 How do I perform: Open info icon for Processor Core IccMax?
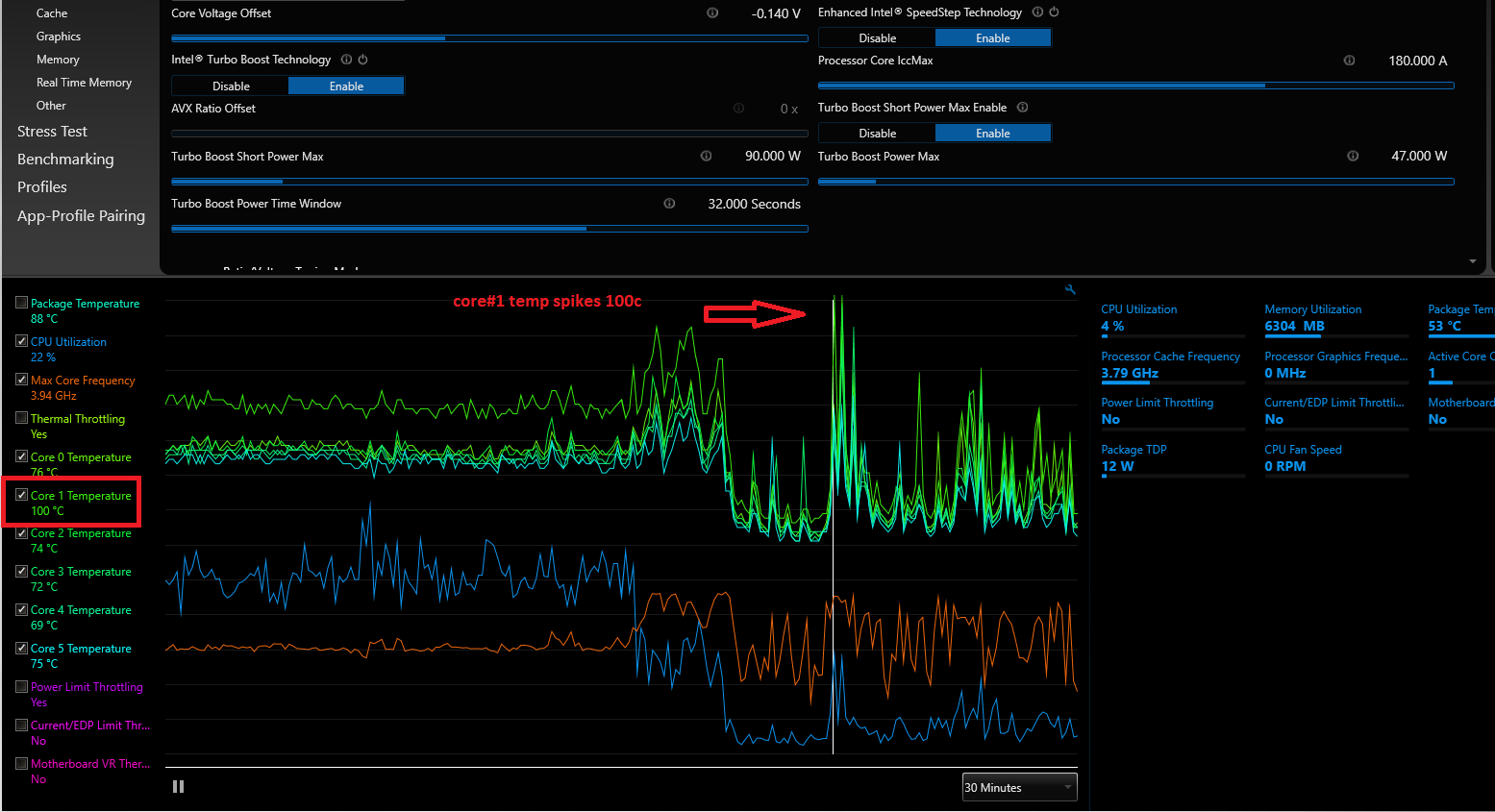(1349, 60)
